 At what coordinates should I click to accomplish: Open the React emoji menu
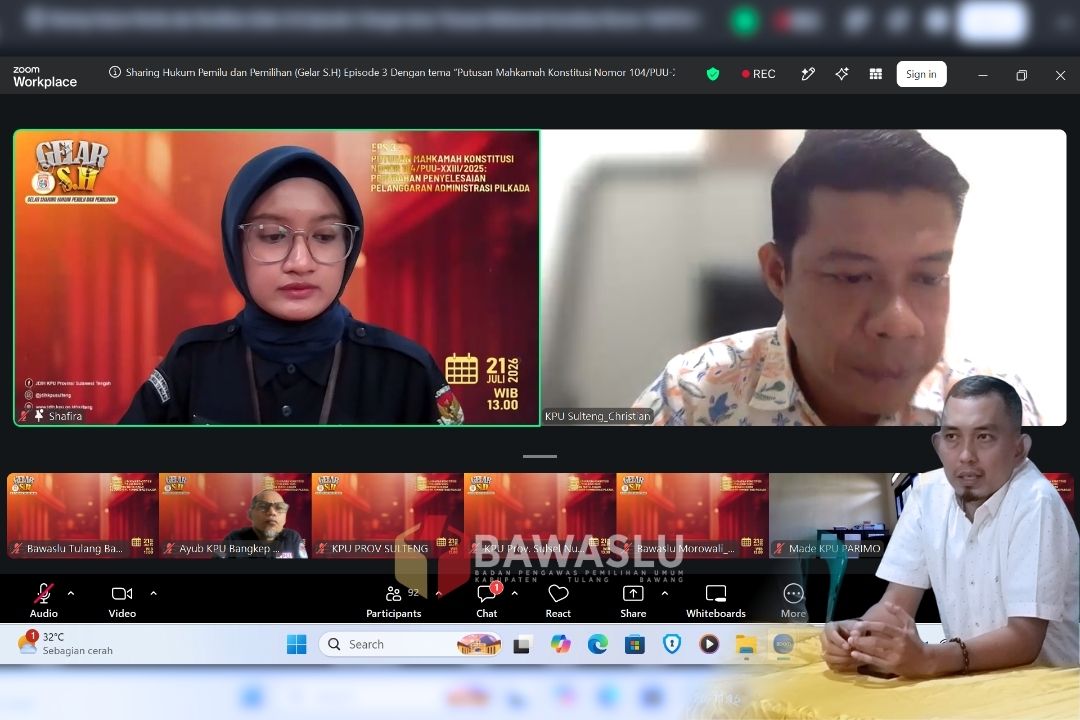(x=558, y=600)
